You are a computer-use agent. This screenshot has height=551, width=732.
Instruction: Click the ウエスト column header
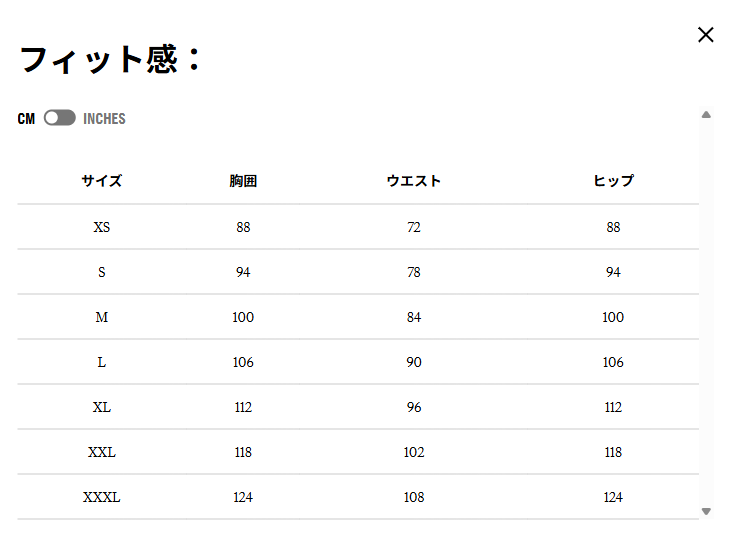pyautogui.click(x=414, y=181)
